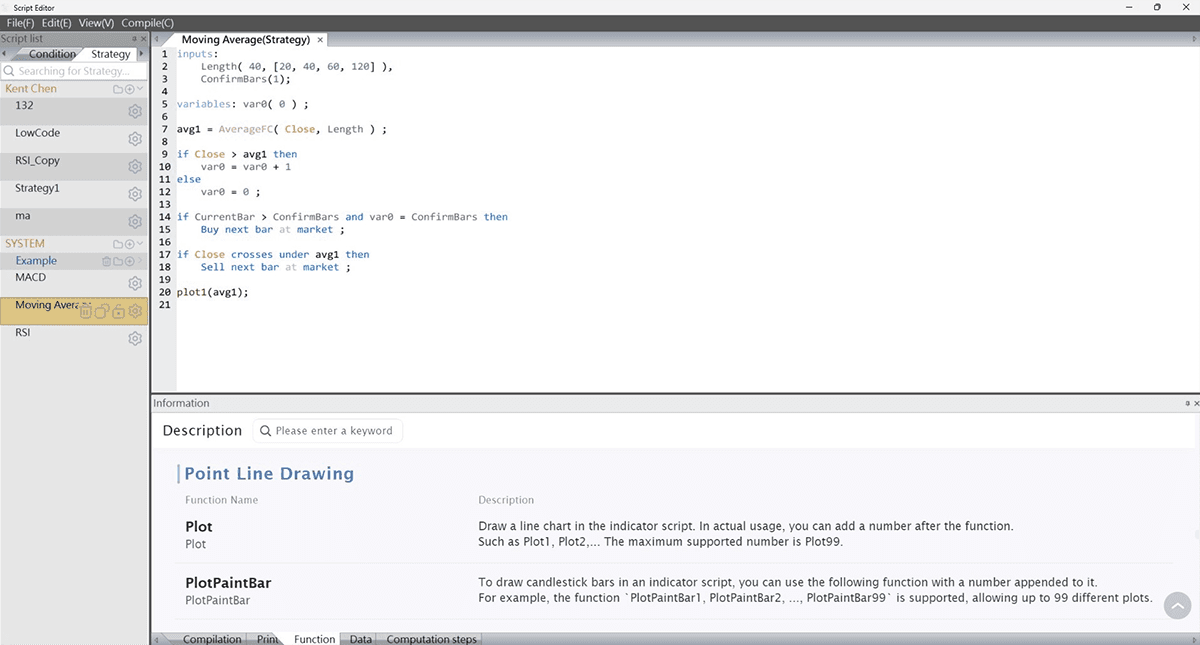Click the lock icon on Moving Average item
Image resolution: width=1200 pixels, height=645 pixels.
pos(118,312)
